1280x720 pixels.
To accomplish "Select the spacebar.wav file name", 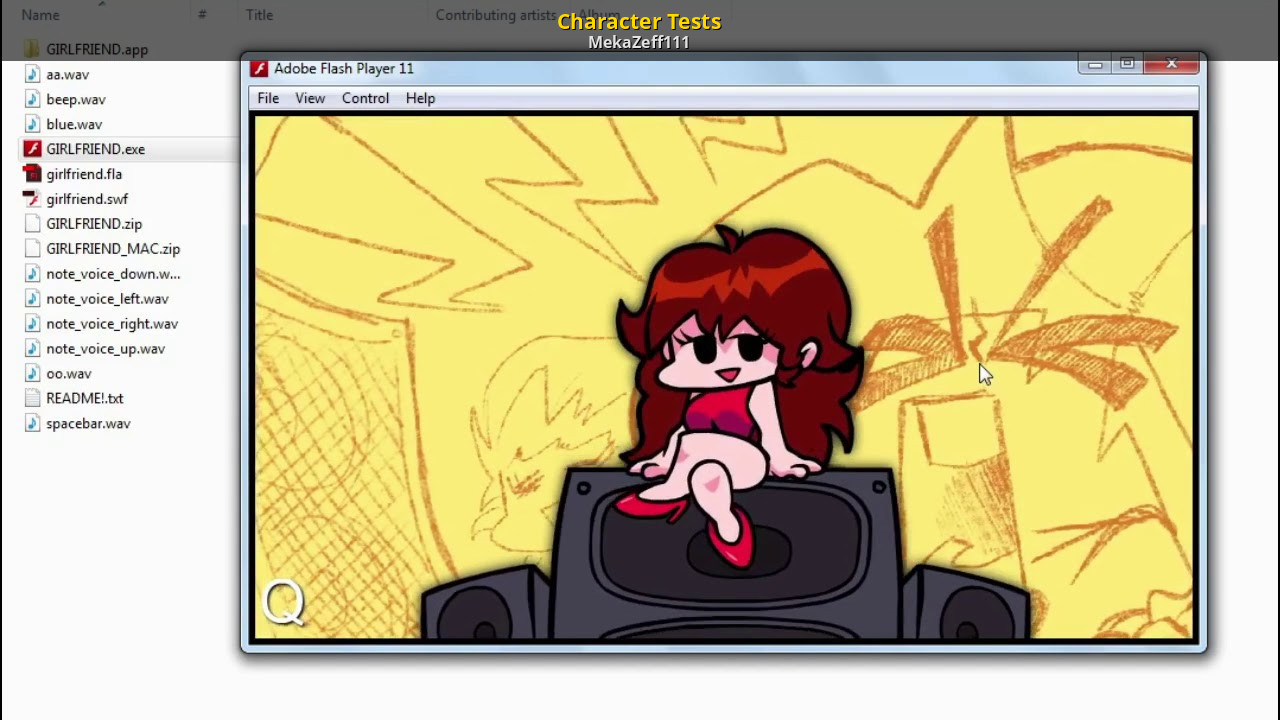I will point(88,423).
